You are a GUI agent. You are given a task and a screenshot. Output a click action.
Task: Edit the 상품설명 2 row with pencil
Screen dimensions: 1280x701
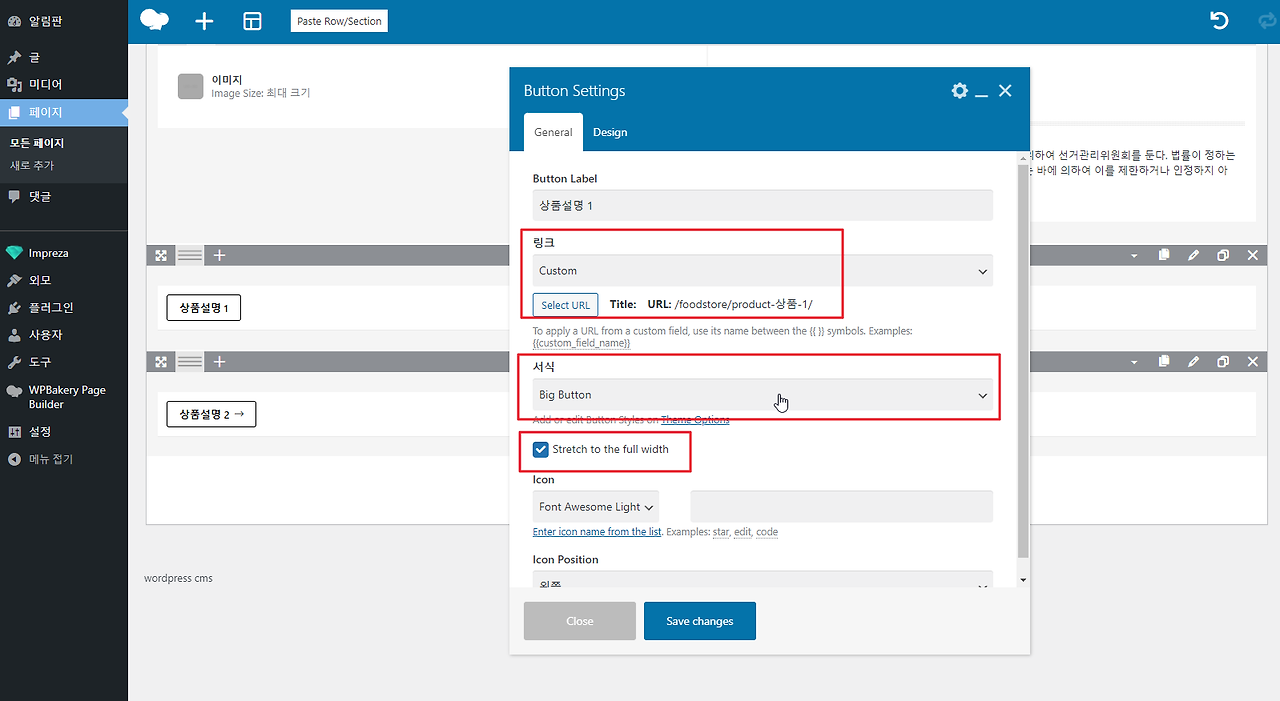(1194, 362)
